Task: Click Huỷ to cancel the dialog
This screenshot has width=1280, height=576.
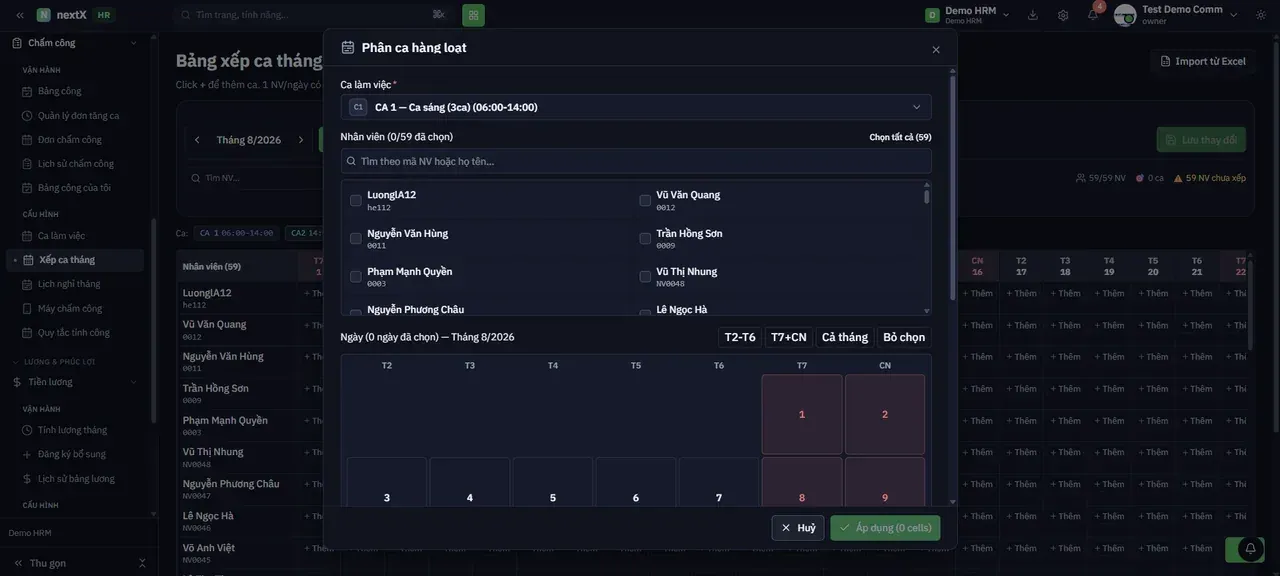Action: point(798,528)
